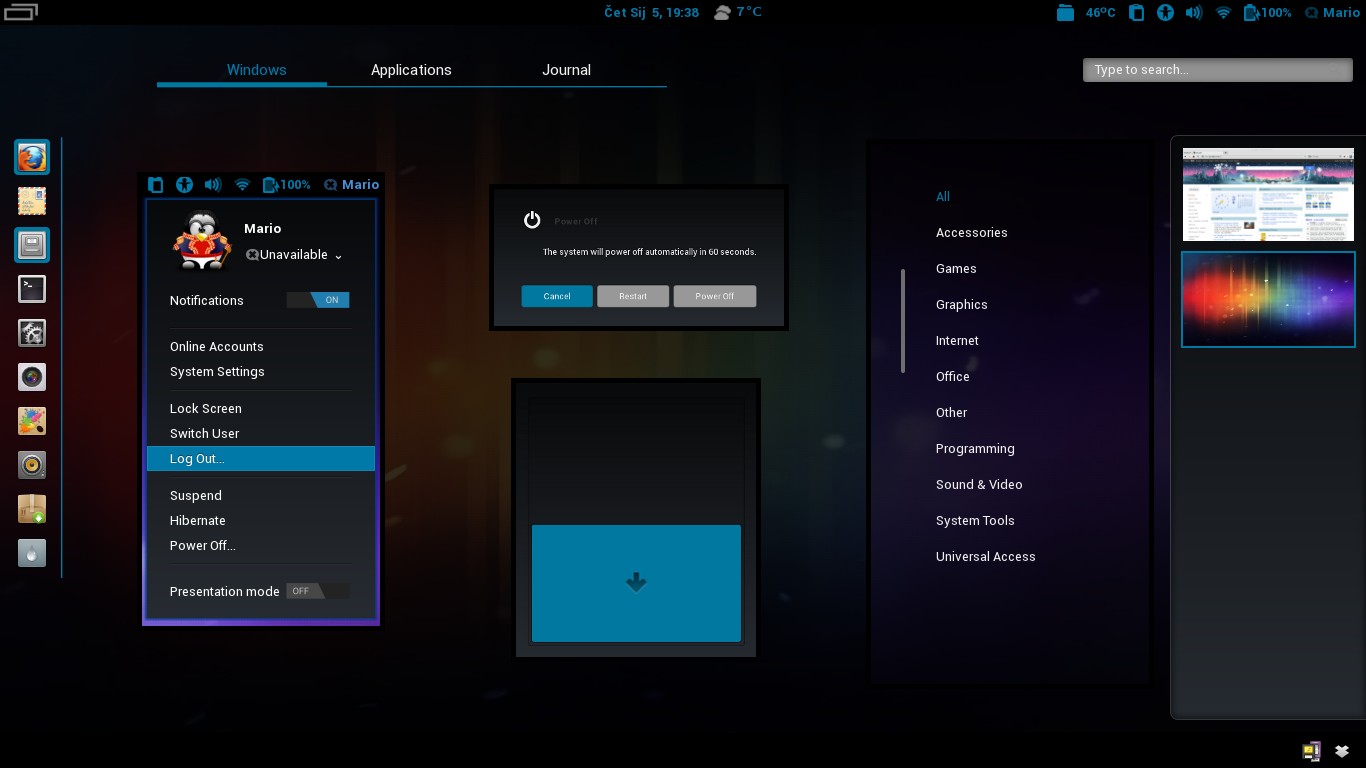Click the volume icon in the top panel
Screen dimensions: 1366x768
click(1194, 13)
